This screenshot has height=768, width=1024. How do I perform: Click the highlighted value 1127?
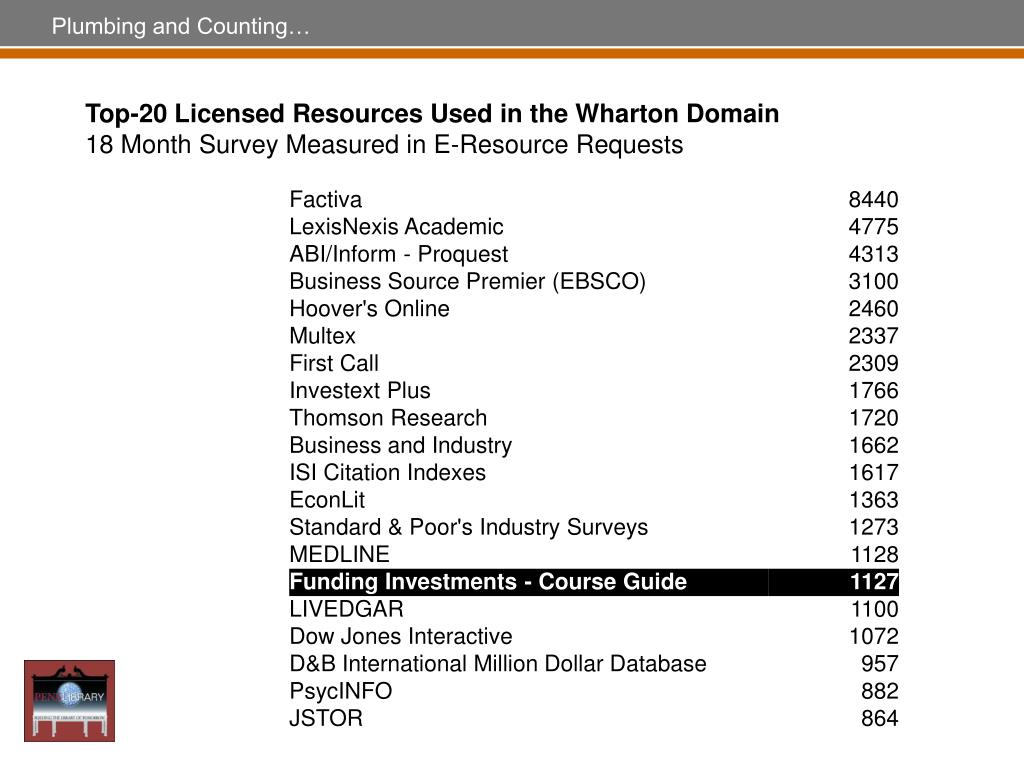pyautogui.click(x=874, y=582)
